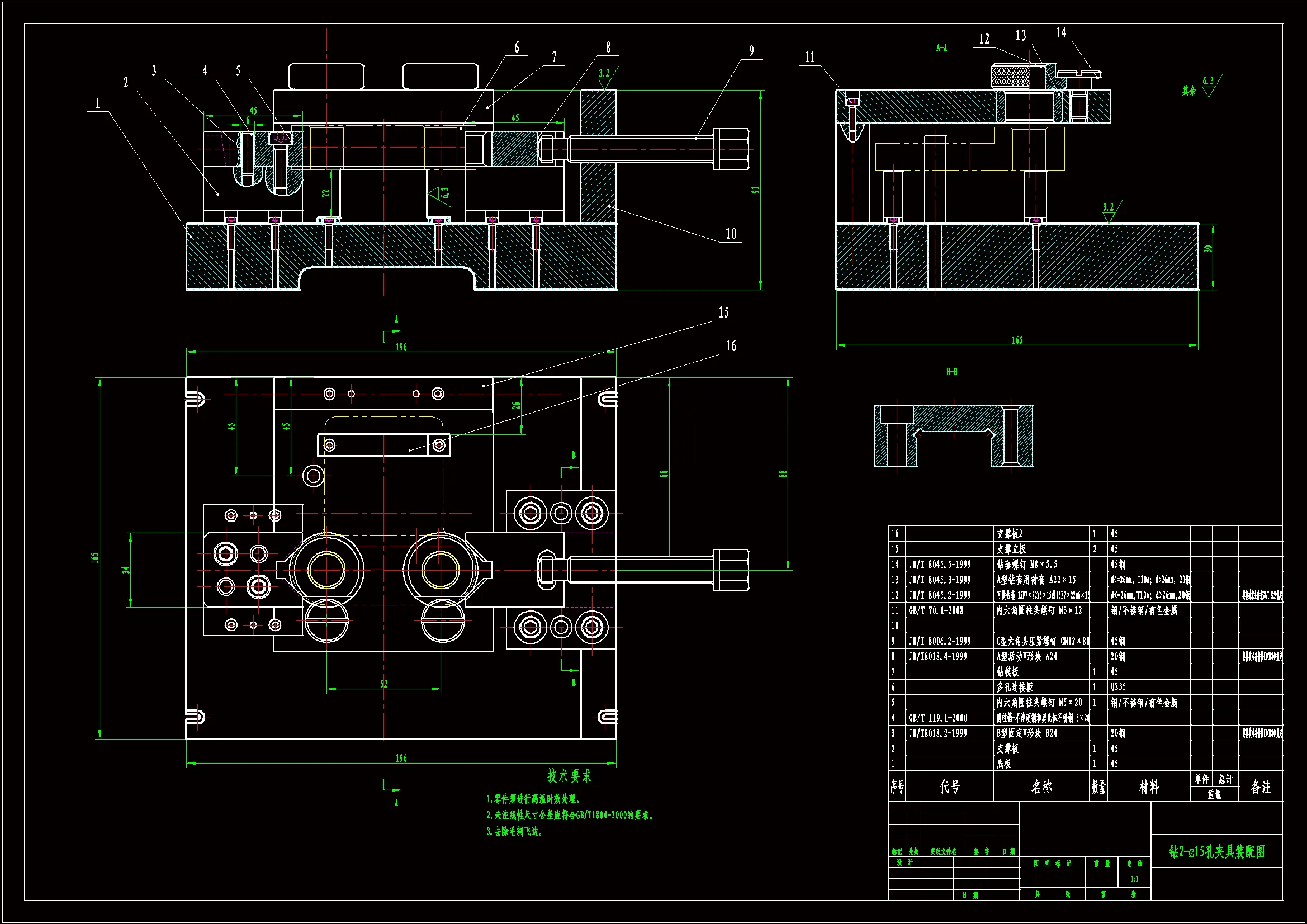
Task: Click the 名称 column header in parts list
Action: click(1041, 787)
